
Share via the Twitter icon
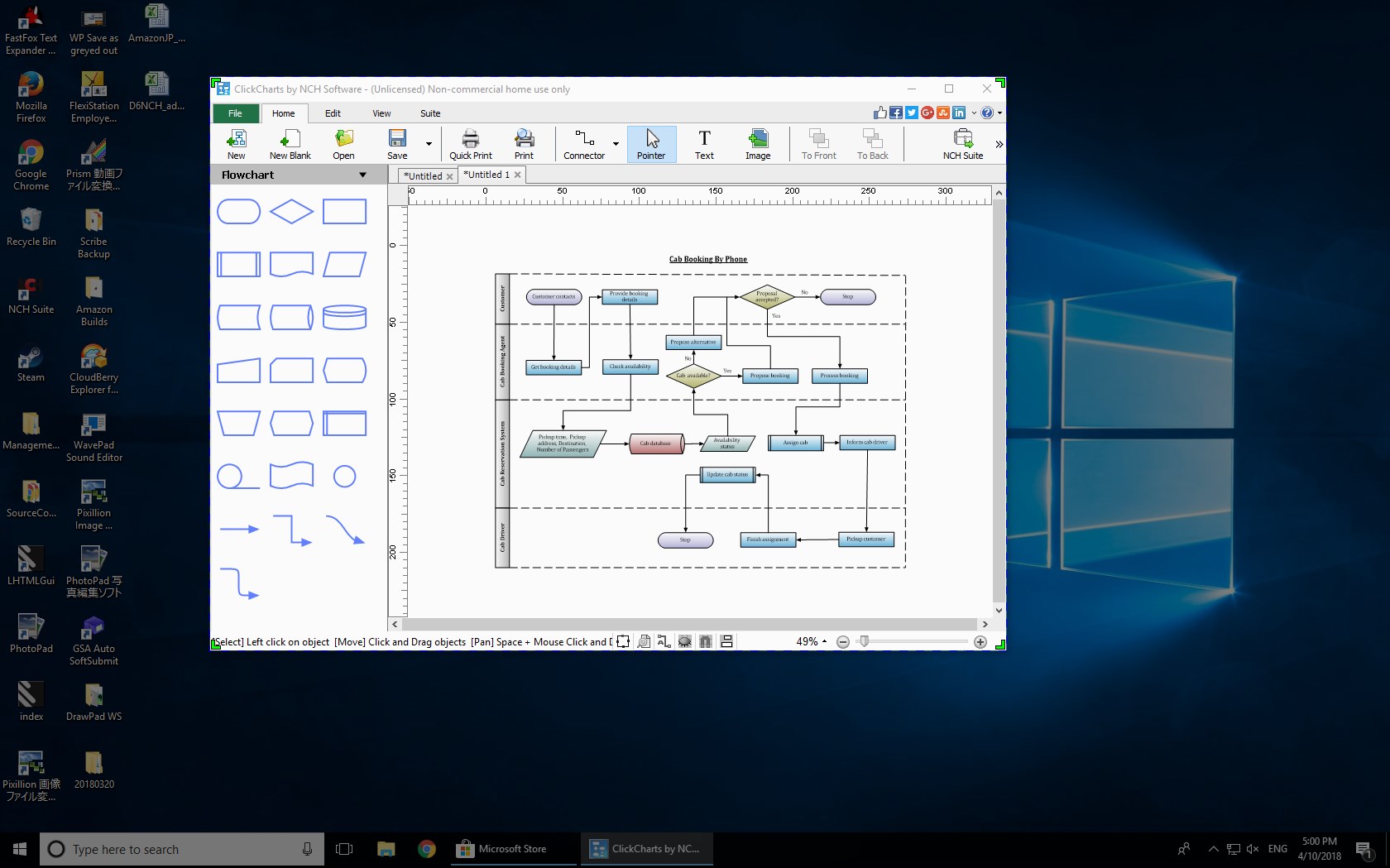910,113
